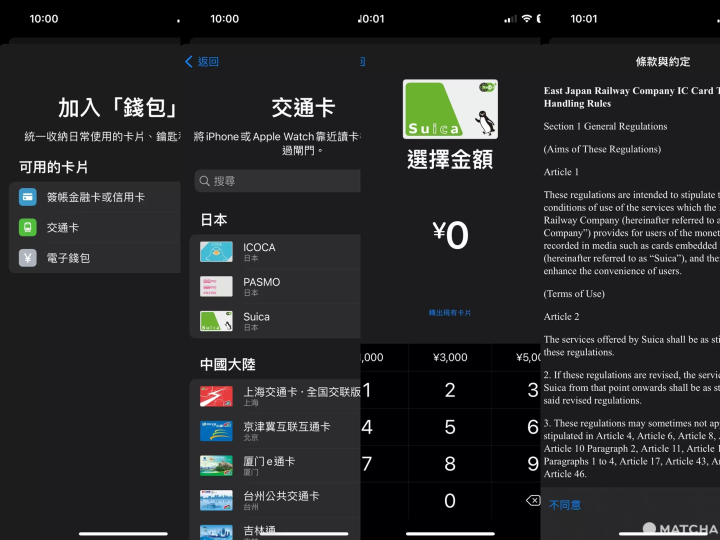Tap keypad digit 2
The image size is (720, 540).
click(x=450, y=390)
